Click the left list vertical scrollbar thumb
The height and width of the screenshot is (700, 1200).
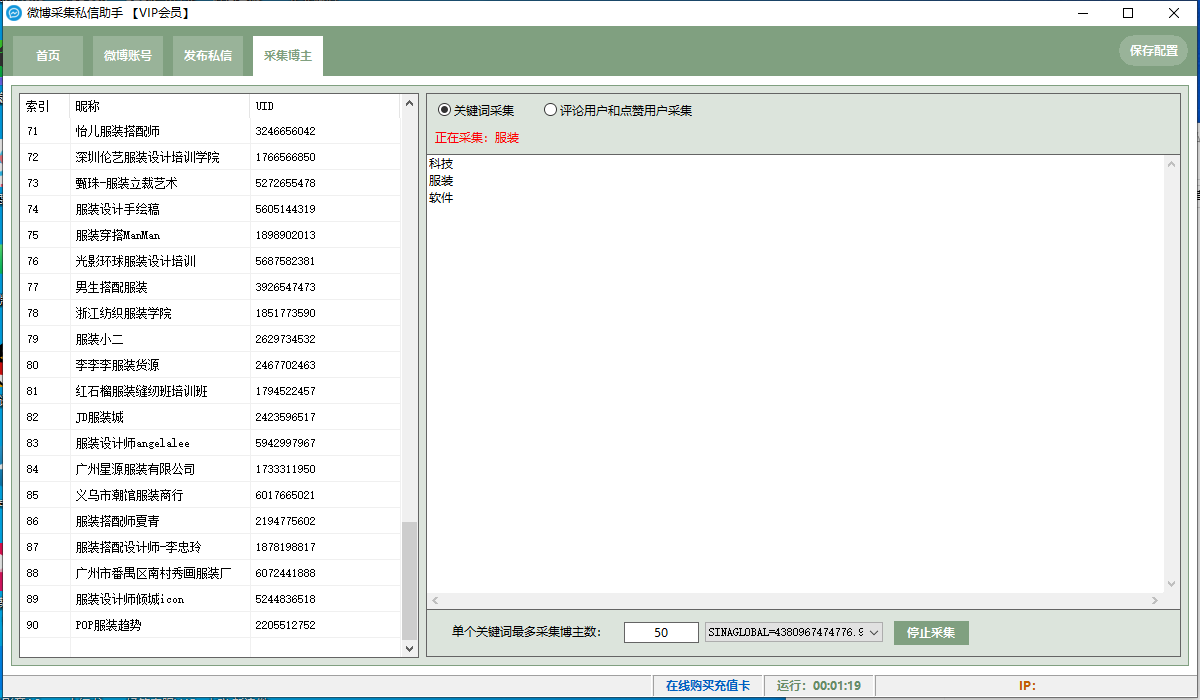[x=409, y=580]
